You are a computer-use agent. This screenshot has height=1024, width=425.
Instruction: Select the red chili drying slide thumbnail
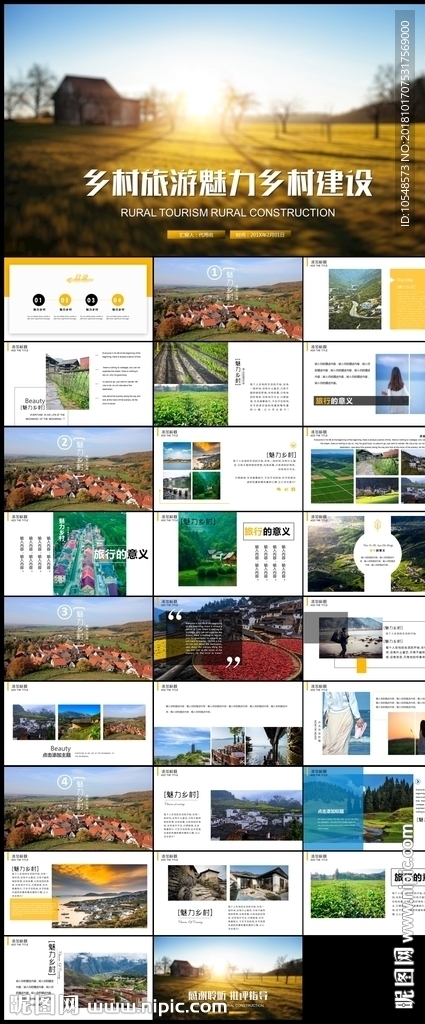228,638
